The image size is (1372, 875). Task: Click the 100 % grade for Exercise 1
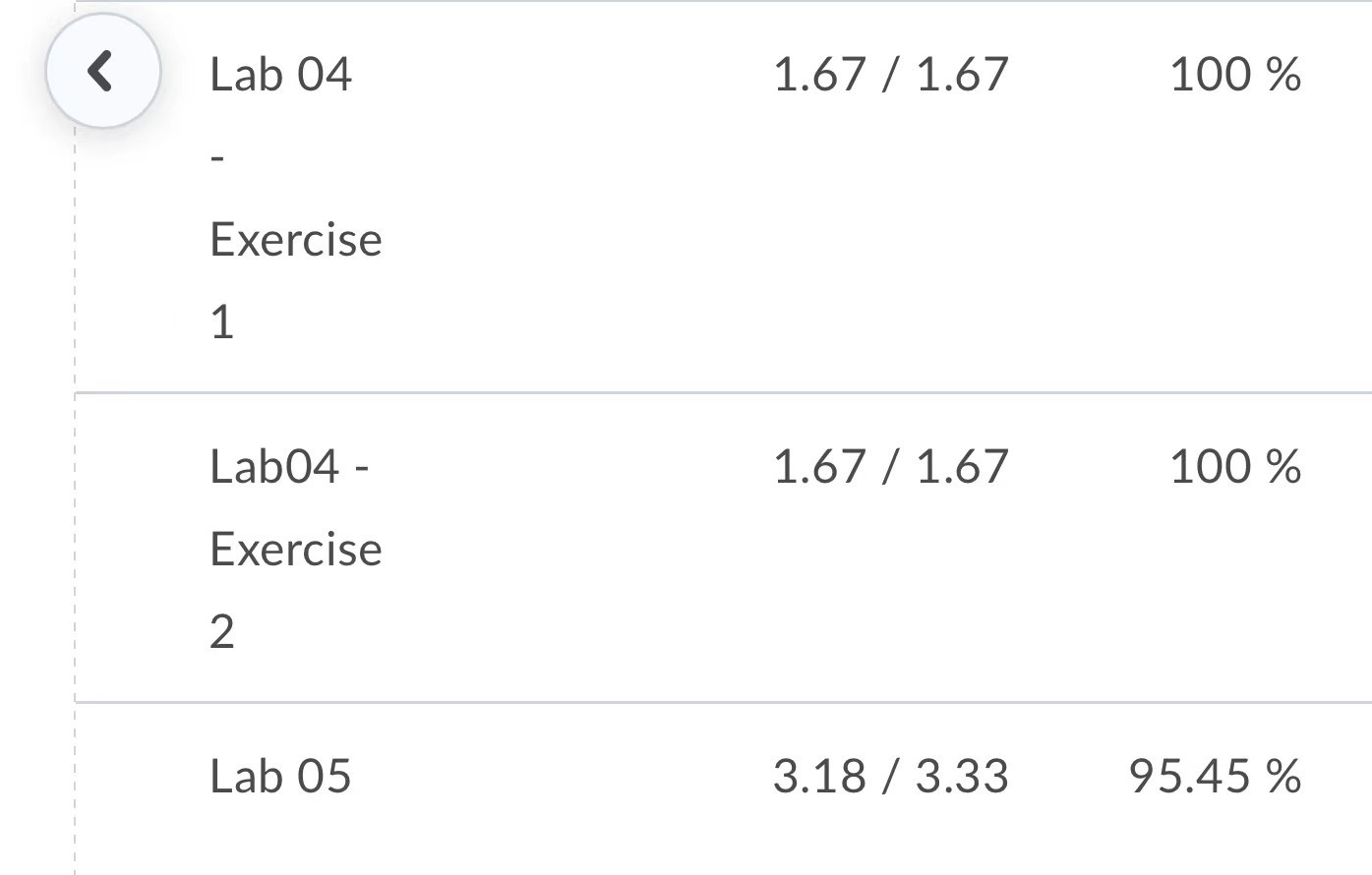1235,75
